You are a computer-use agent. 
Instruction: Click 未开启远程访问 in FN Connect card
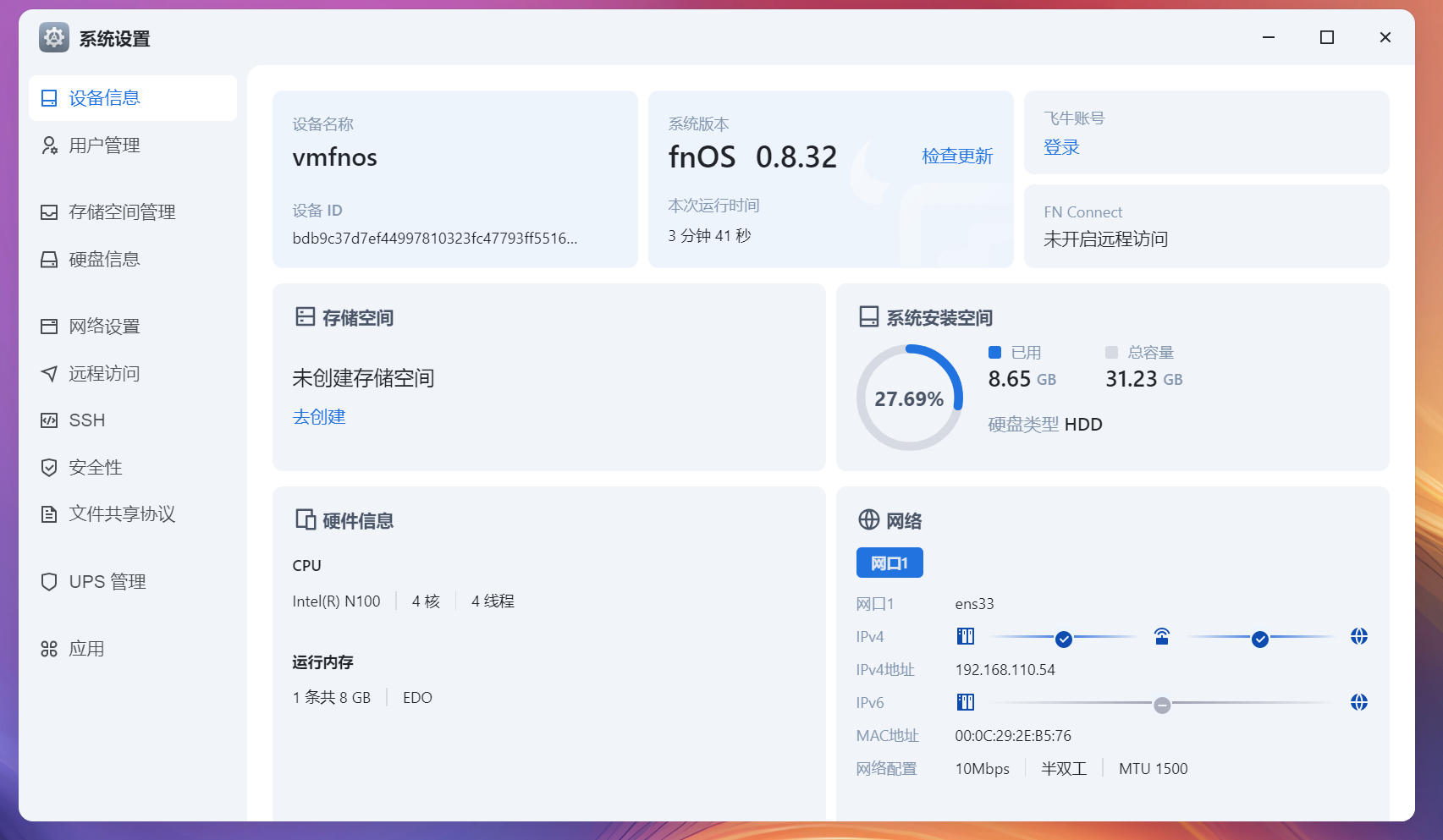click(x=1106, y=239)
